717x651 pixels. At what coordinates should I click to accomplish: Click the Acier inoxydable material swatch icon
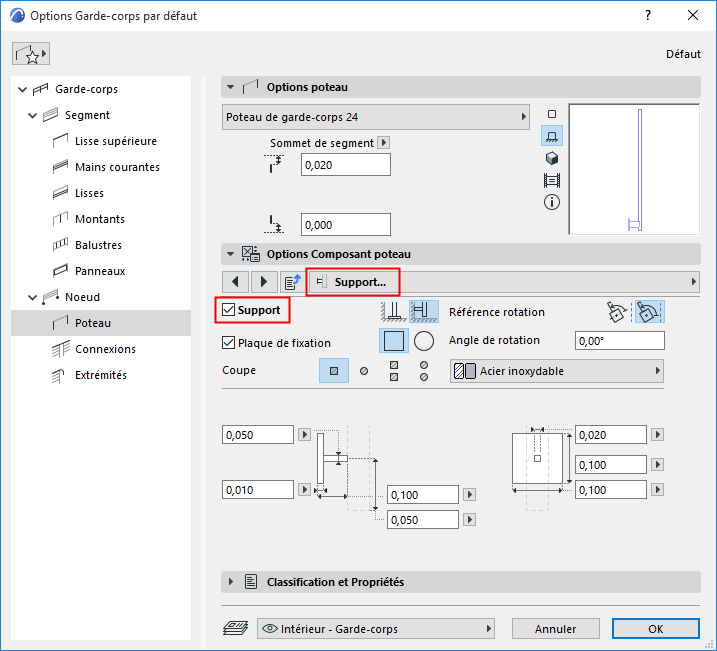pos(465,371)
